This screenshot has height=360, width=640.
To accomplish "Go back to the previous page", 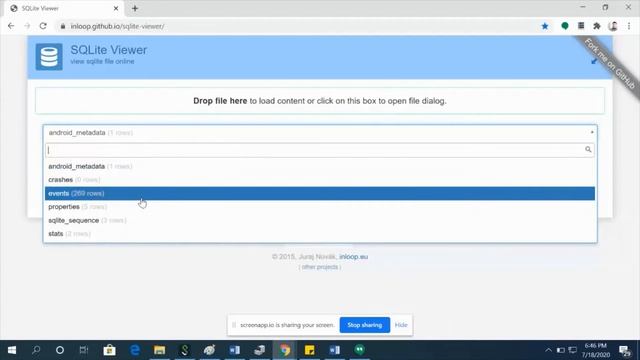I will [11, 26].
